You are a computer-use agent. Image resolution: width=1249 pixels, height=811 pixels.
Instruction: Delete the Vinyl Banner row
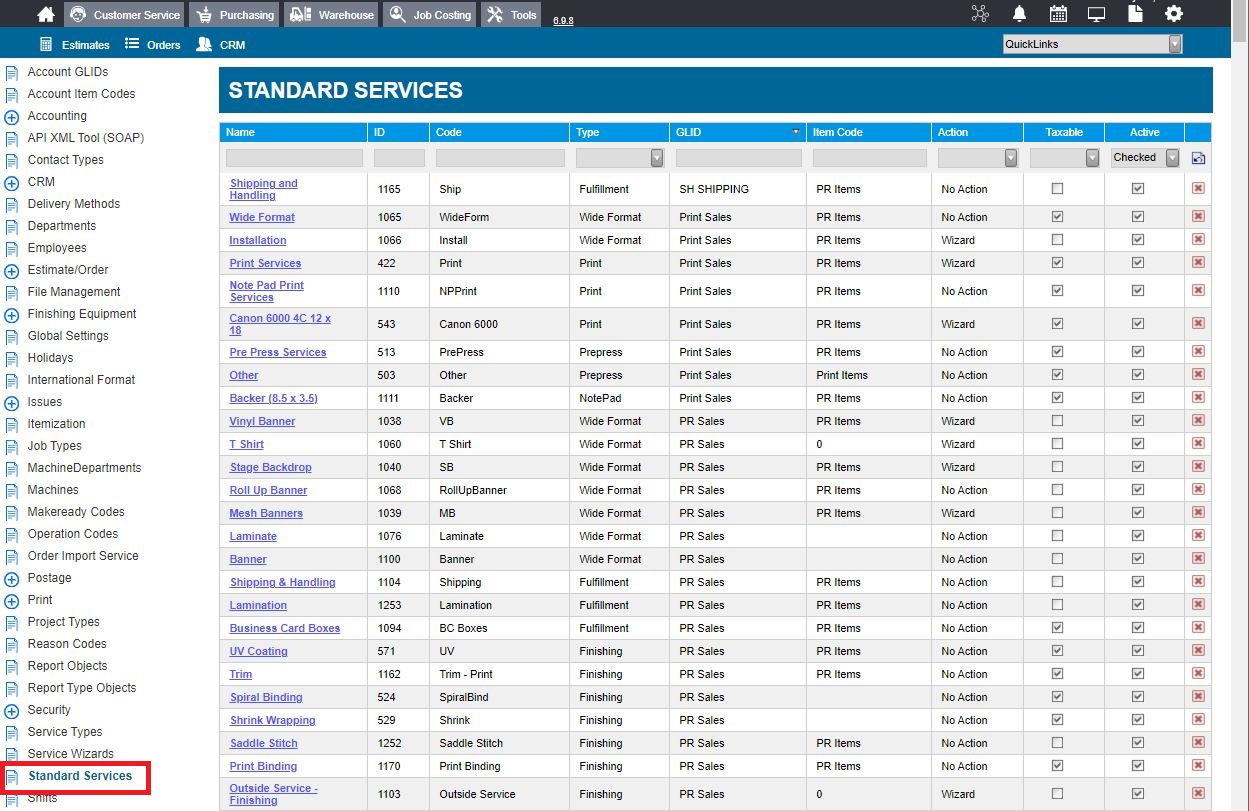(1198, 420)
